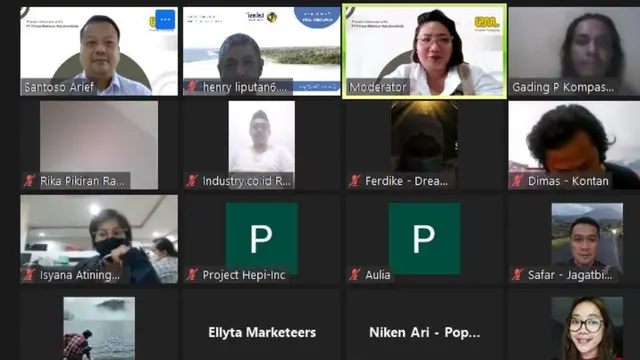This screenshot has width=640, height=360.
Task: Click Aulia's green P avatar
Action: 424,238
